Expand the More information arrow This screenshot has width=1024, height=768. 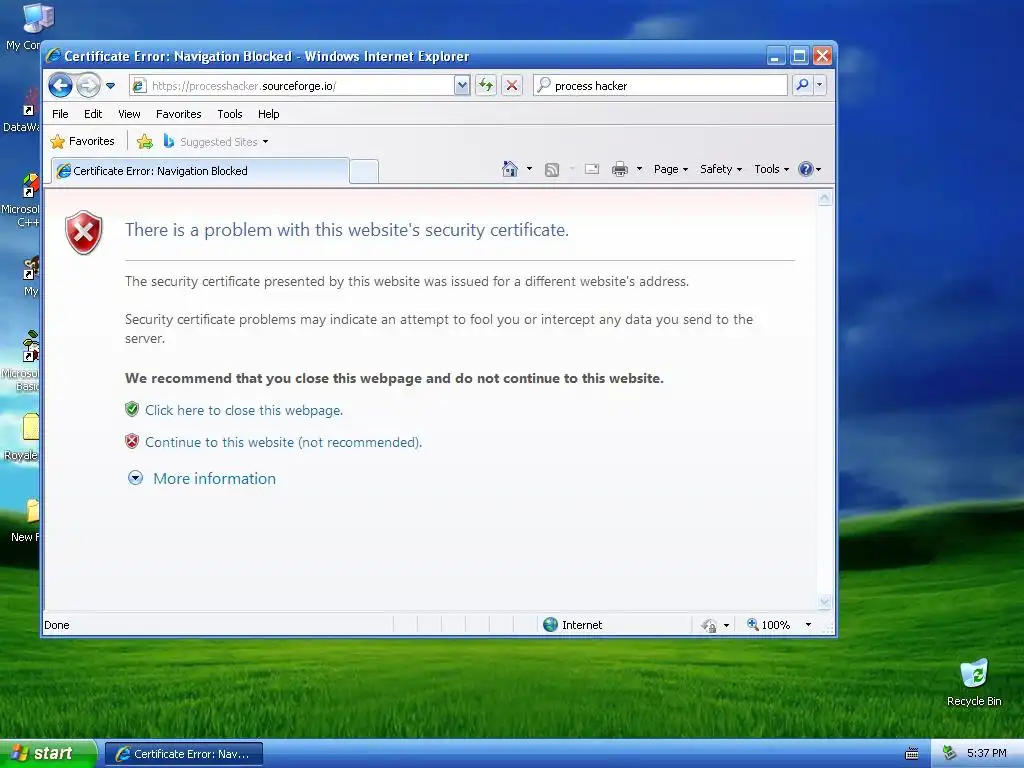135,478
